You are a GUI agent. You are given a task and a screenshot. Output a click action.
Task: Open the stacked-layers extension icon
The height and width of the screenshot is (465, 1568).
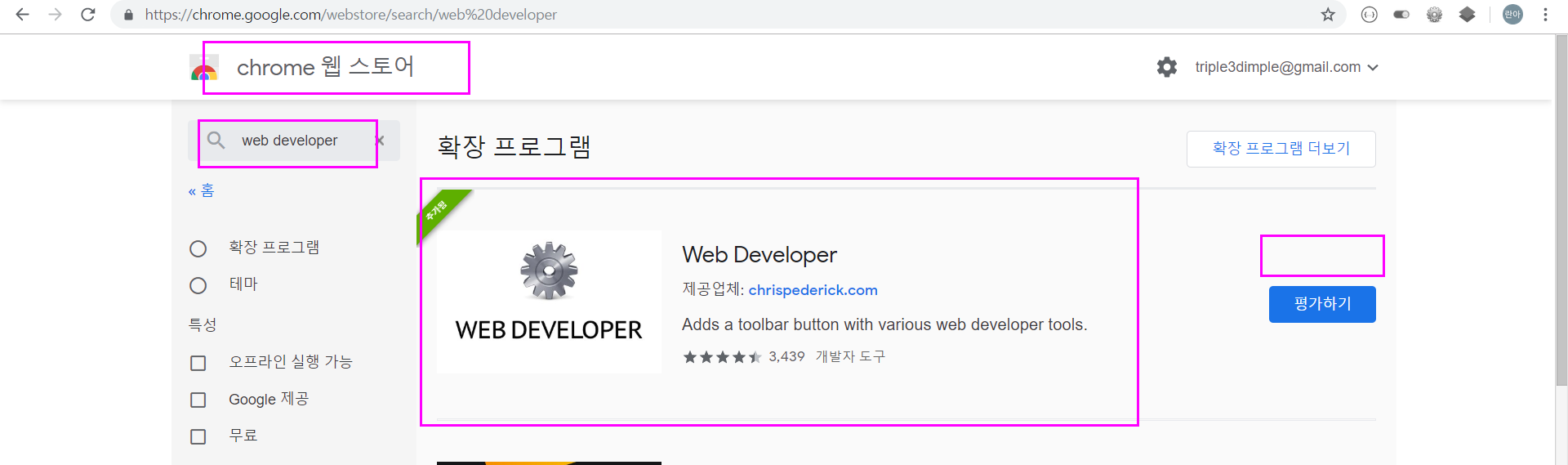pos(1468,15)
